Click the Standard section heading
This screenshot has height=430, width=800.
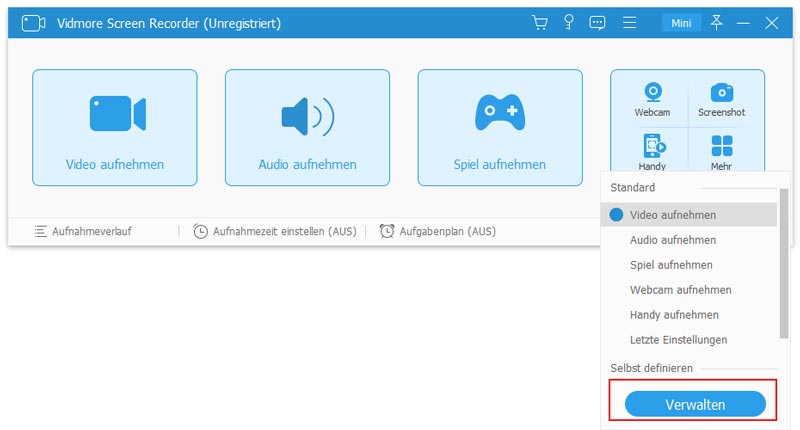tap(633, 187)
